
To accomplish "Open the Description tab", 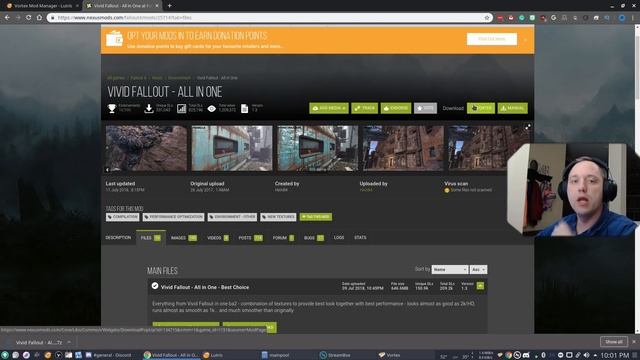I will pyautogui.click(x=118, y=238).
